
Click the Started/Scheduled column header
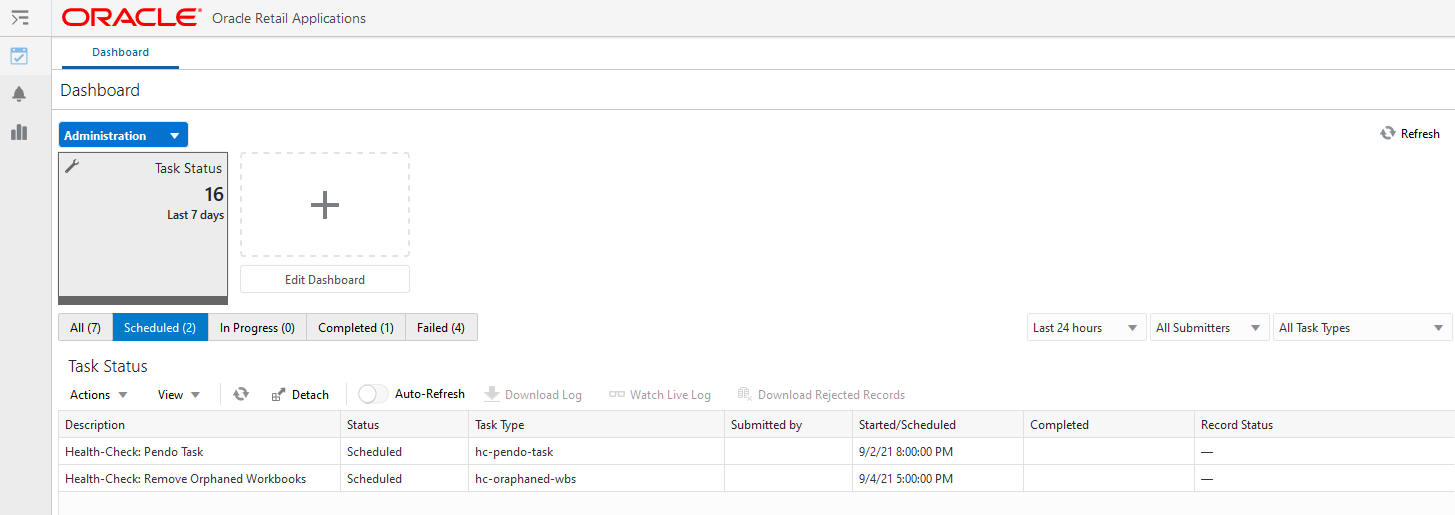click(x=938, y=424)
